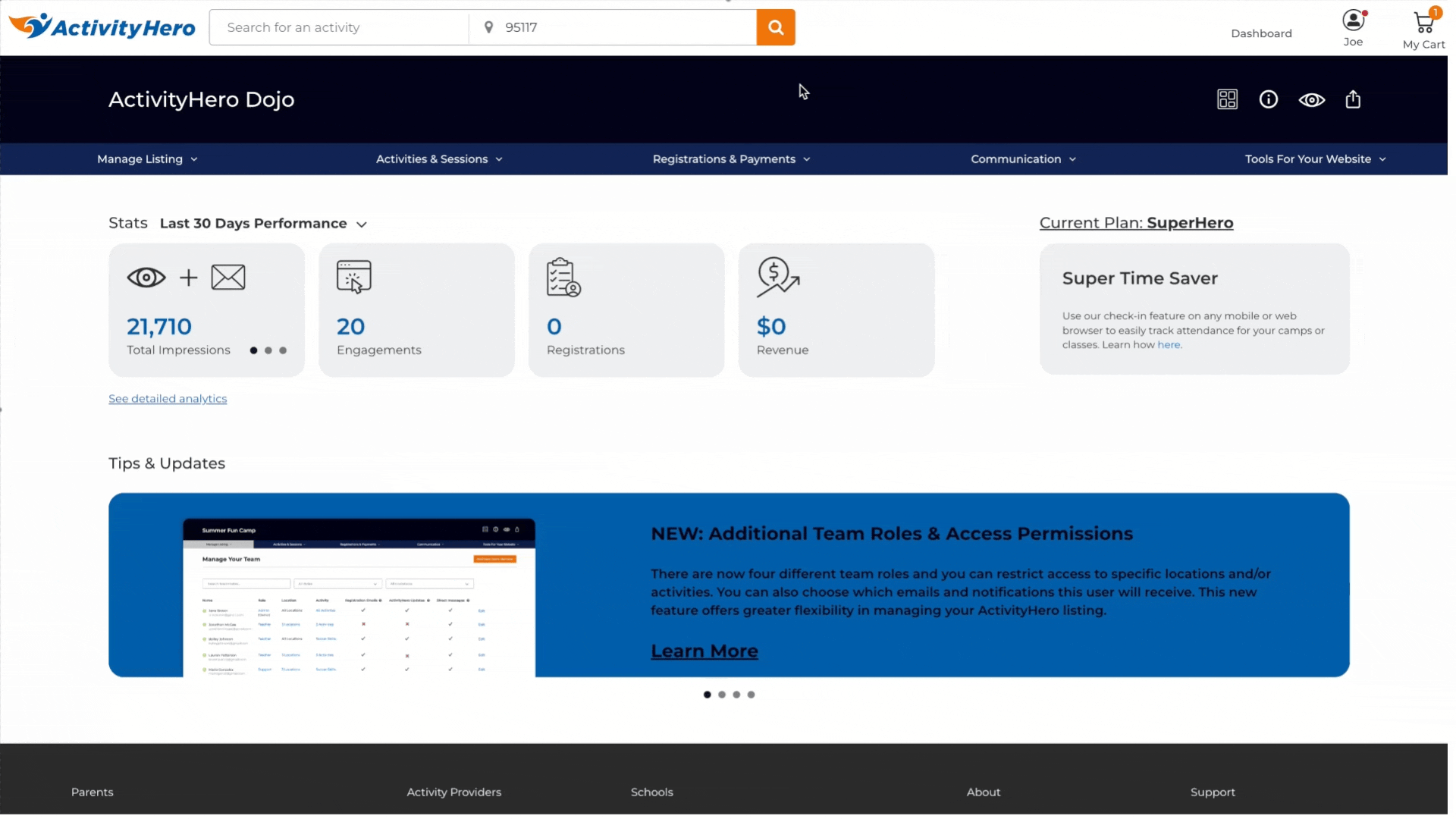The image size is (1456, 819).
Task: Click the info circle icon
Action: (1268, 99)
